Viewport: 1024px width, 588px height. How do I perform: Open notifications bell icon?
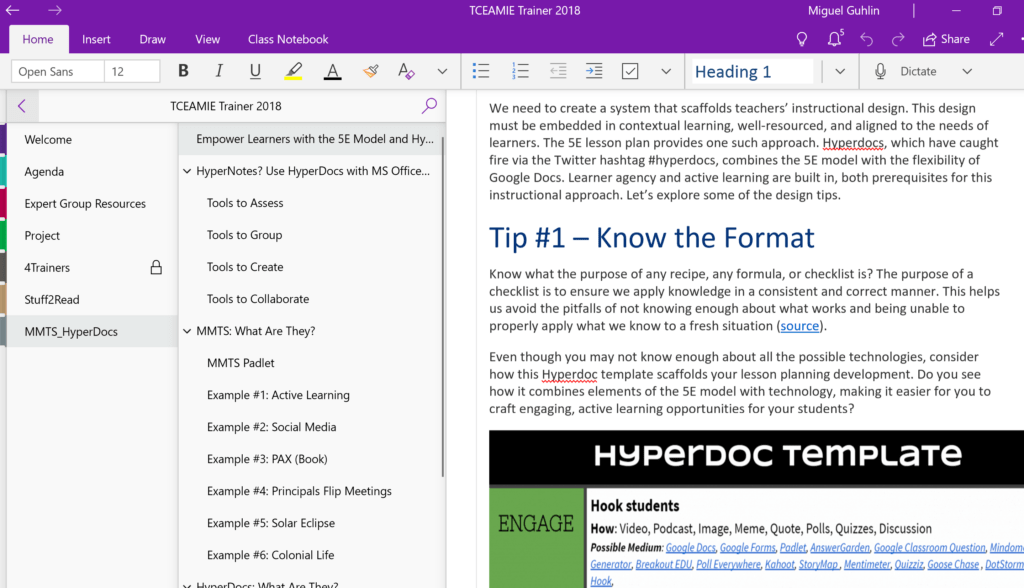835,39
